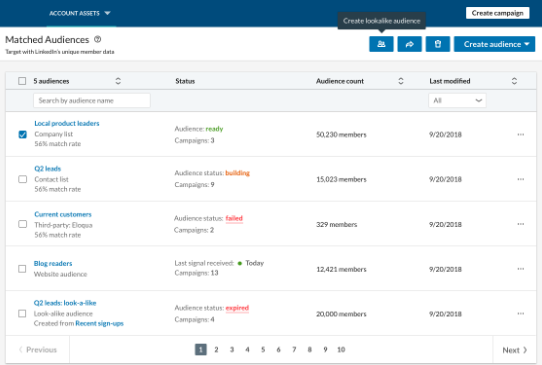Click Campaigns: 13 text
Screen dimensions: 542x365
[x=196, y=273]
